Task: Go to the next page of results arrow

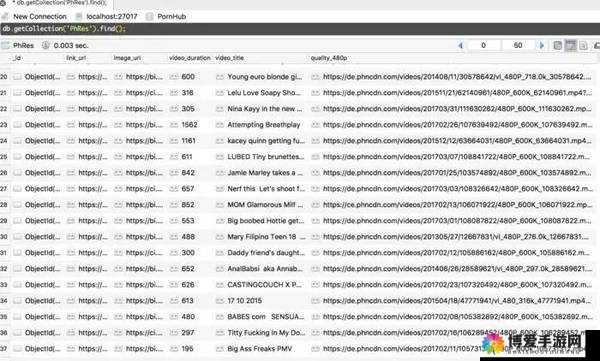Action: point(541,46)
